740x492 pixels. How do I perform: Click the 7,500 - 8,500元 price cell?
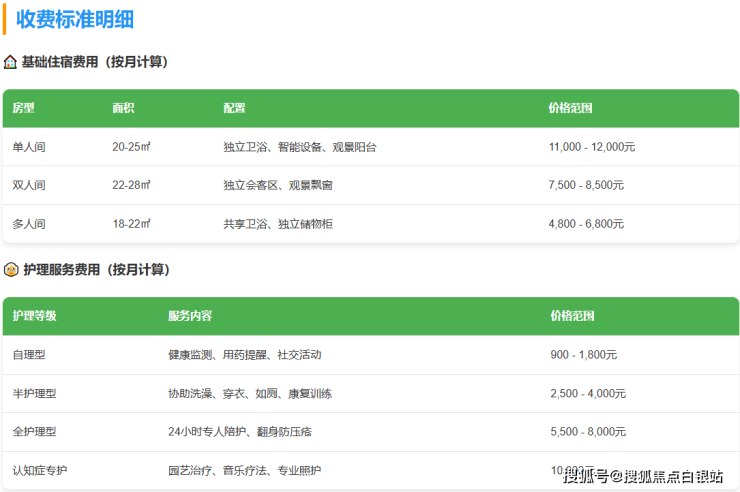click(586, 185)
